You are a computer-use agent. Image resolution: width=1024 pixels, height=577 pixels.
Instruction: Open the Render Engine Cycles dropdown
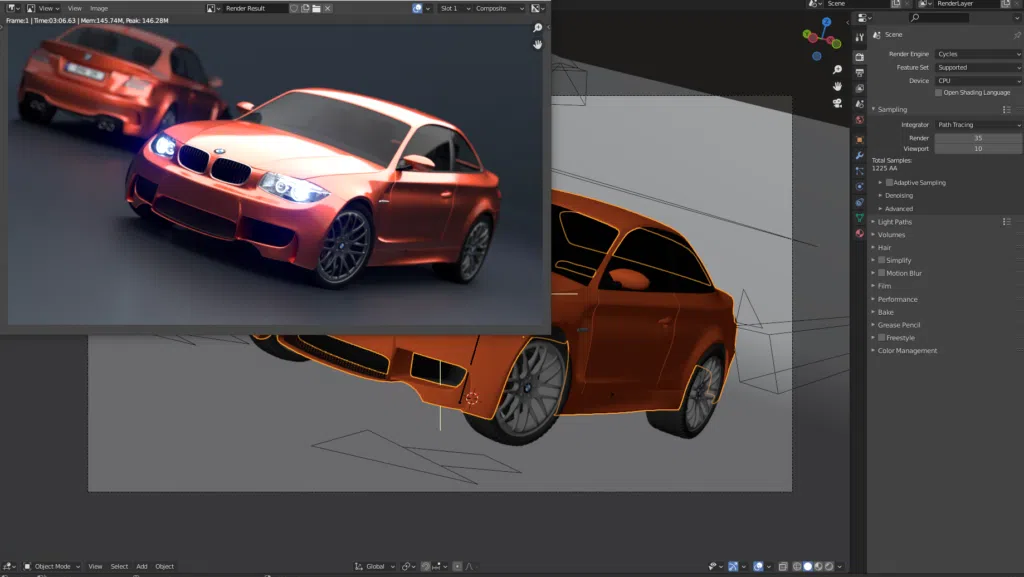(977, 54)
